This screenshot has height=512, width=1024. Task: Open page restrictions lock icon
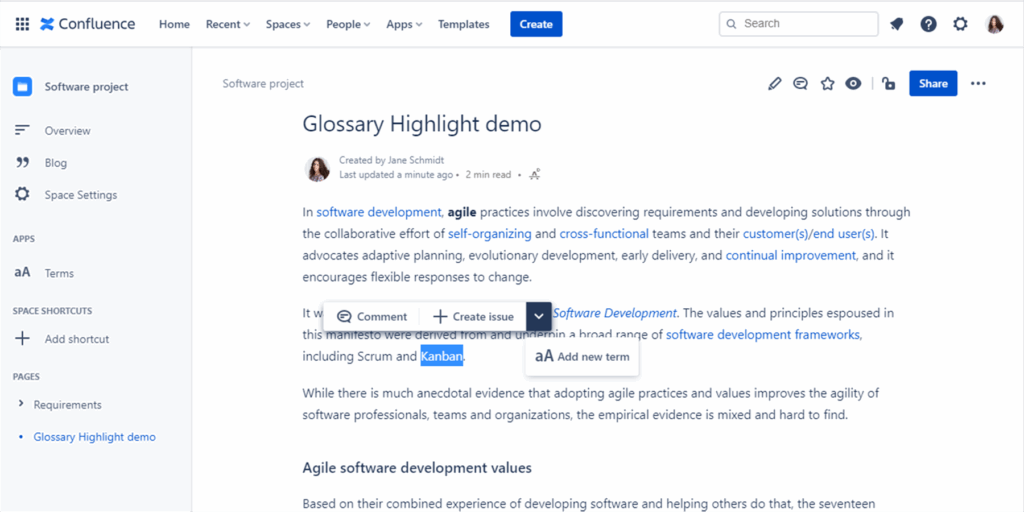pyautogui.click(x=888, y=84)
